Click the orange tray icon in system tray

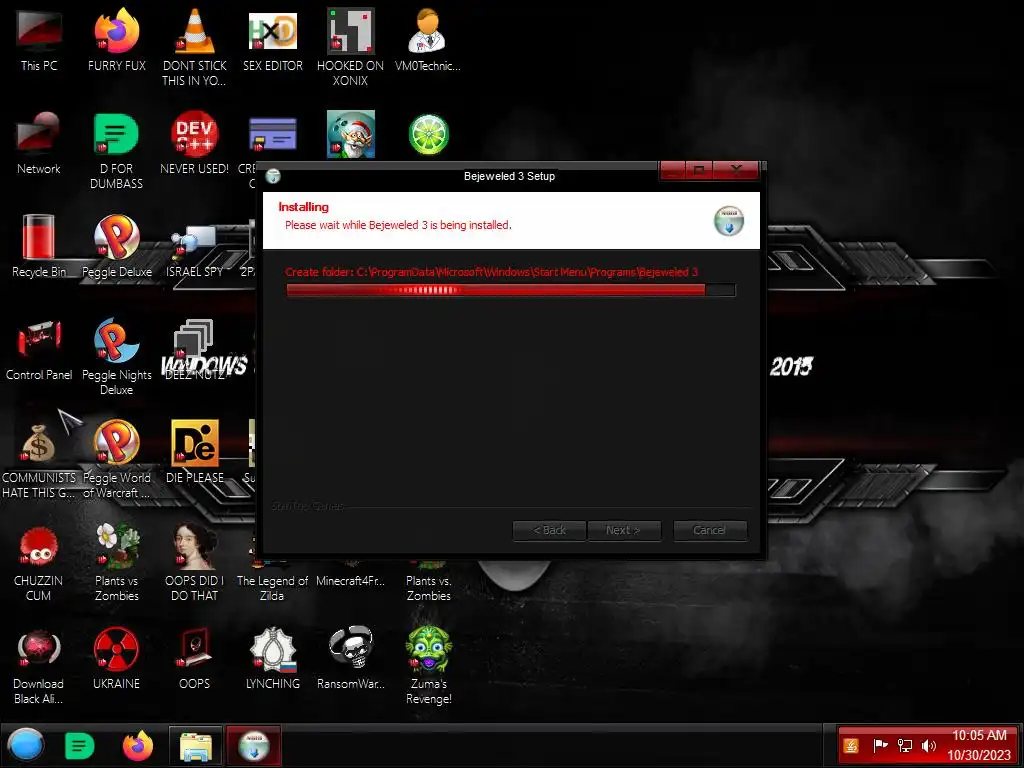point(851,746)
